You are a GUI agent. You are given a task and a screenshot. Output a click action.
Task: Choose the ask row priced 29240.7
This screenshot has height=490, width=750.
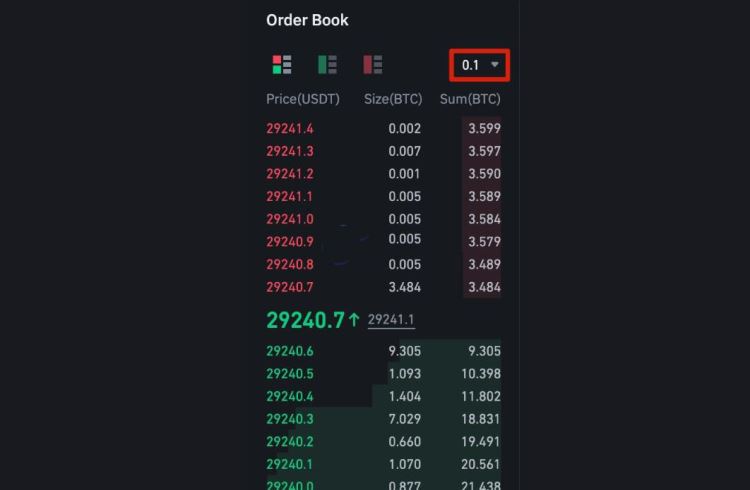coord(290,287)
